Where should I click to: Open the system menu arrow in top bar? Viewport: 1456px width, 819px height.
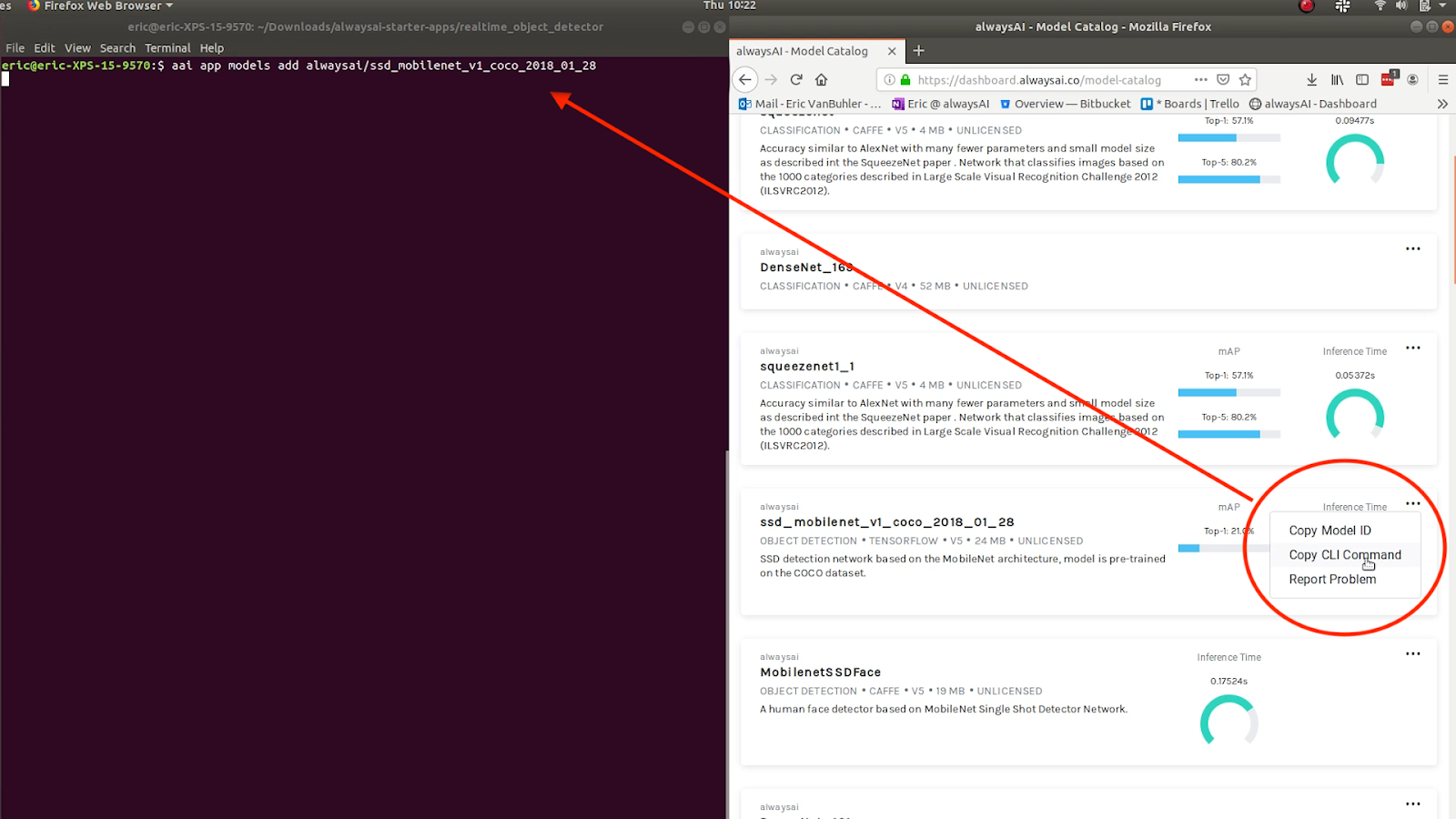coord(1442,5)
